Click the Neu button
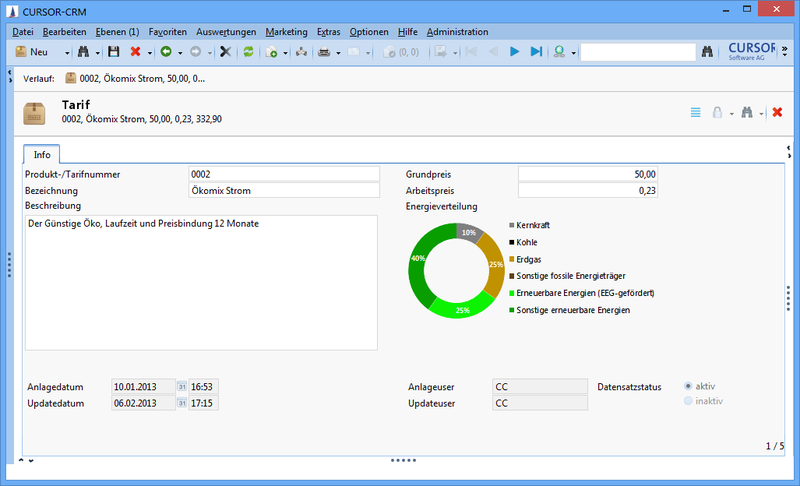This screenshot has width=800, height=486. [32, 51]
